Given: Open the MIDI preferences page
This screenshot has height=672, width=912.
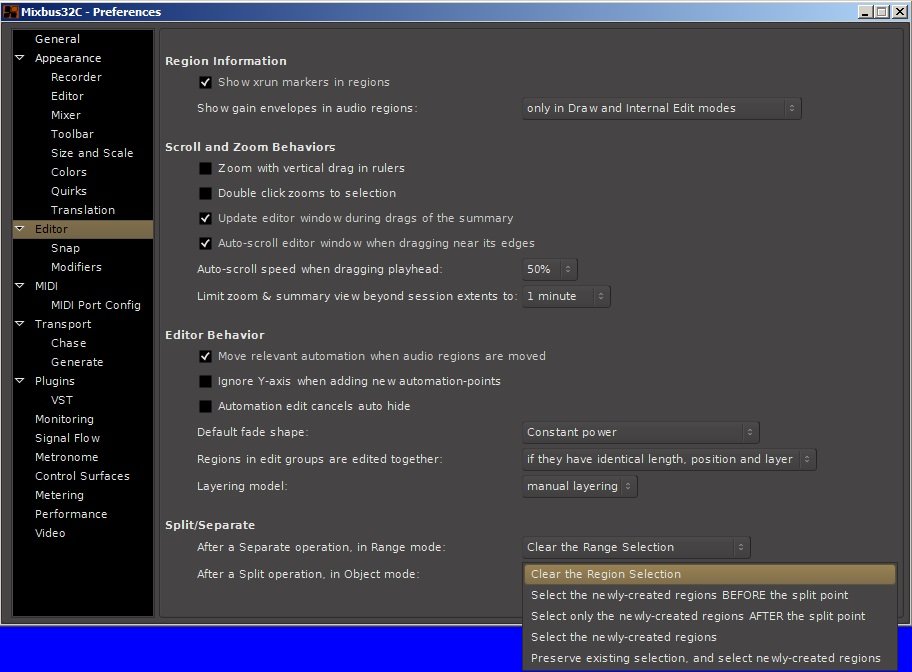Looking at the screenshot, I should [46, 286].
